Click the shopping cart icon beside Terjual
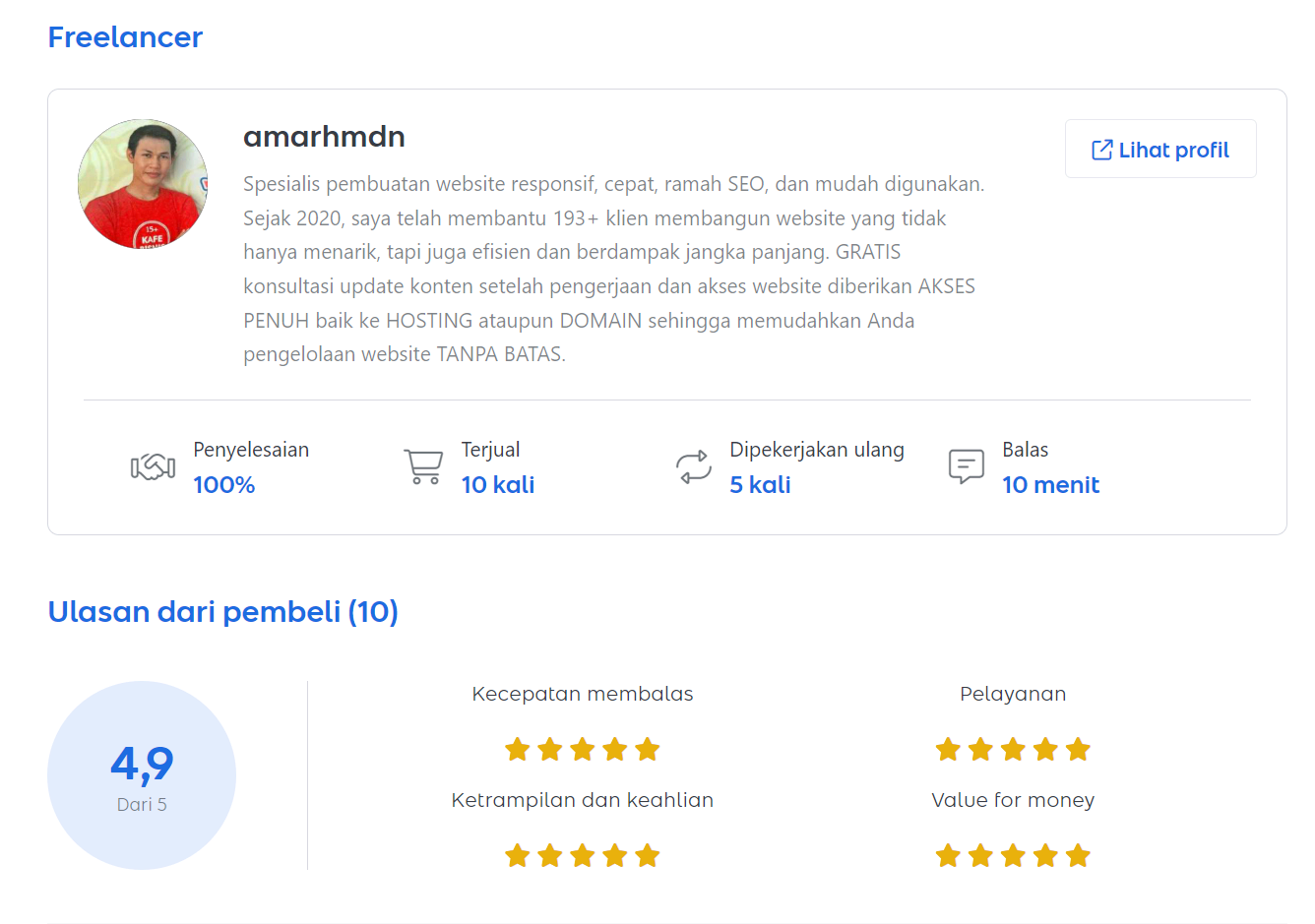 [x=423, y=466]
